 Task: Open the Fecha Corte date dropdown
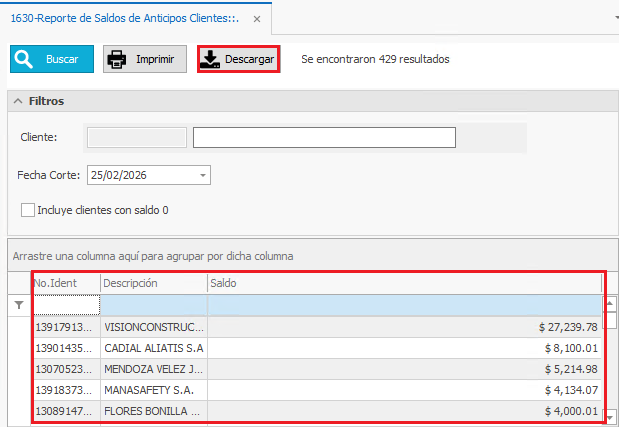(x=203, y=175)
